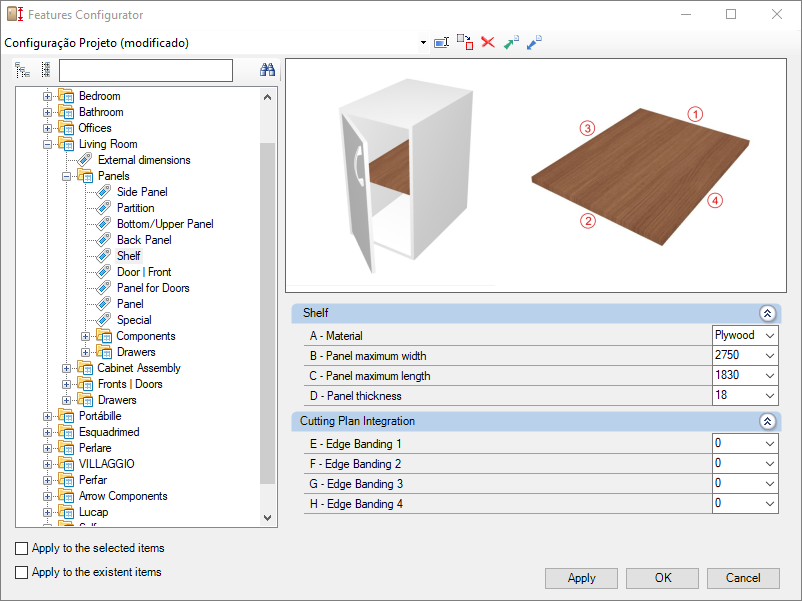
Task: Click the Bathroom folder icon
Action: click(x=66, y=112)
